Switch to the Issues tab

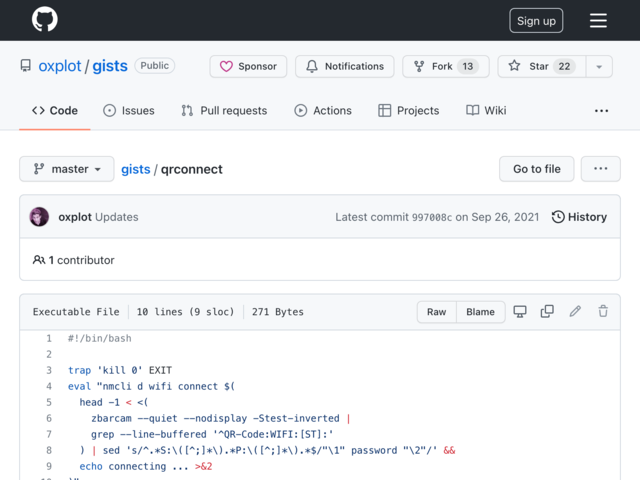(128, 111)
